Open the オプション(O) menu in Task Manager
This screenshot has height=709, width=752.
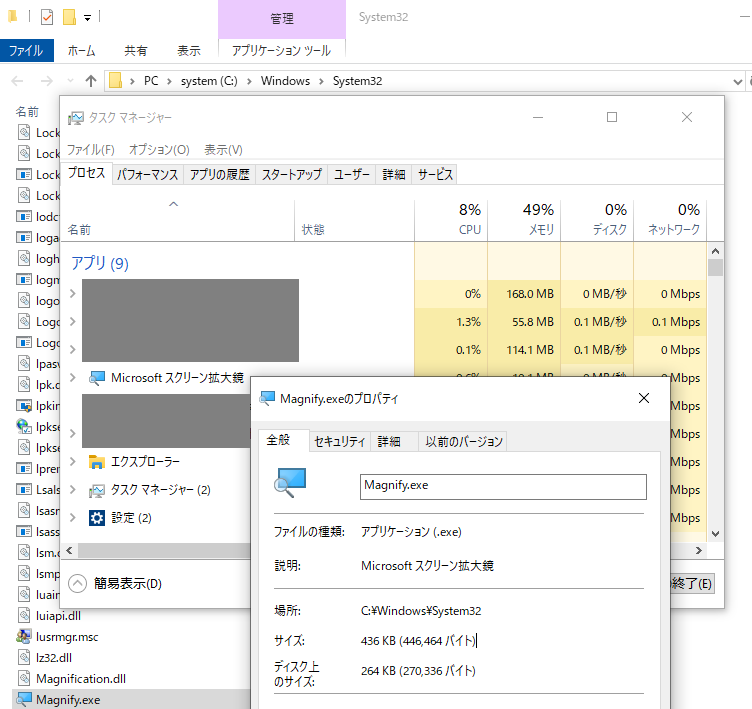tap(158, 149)
